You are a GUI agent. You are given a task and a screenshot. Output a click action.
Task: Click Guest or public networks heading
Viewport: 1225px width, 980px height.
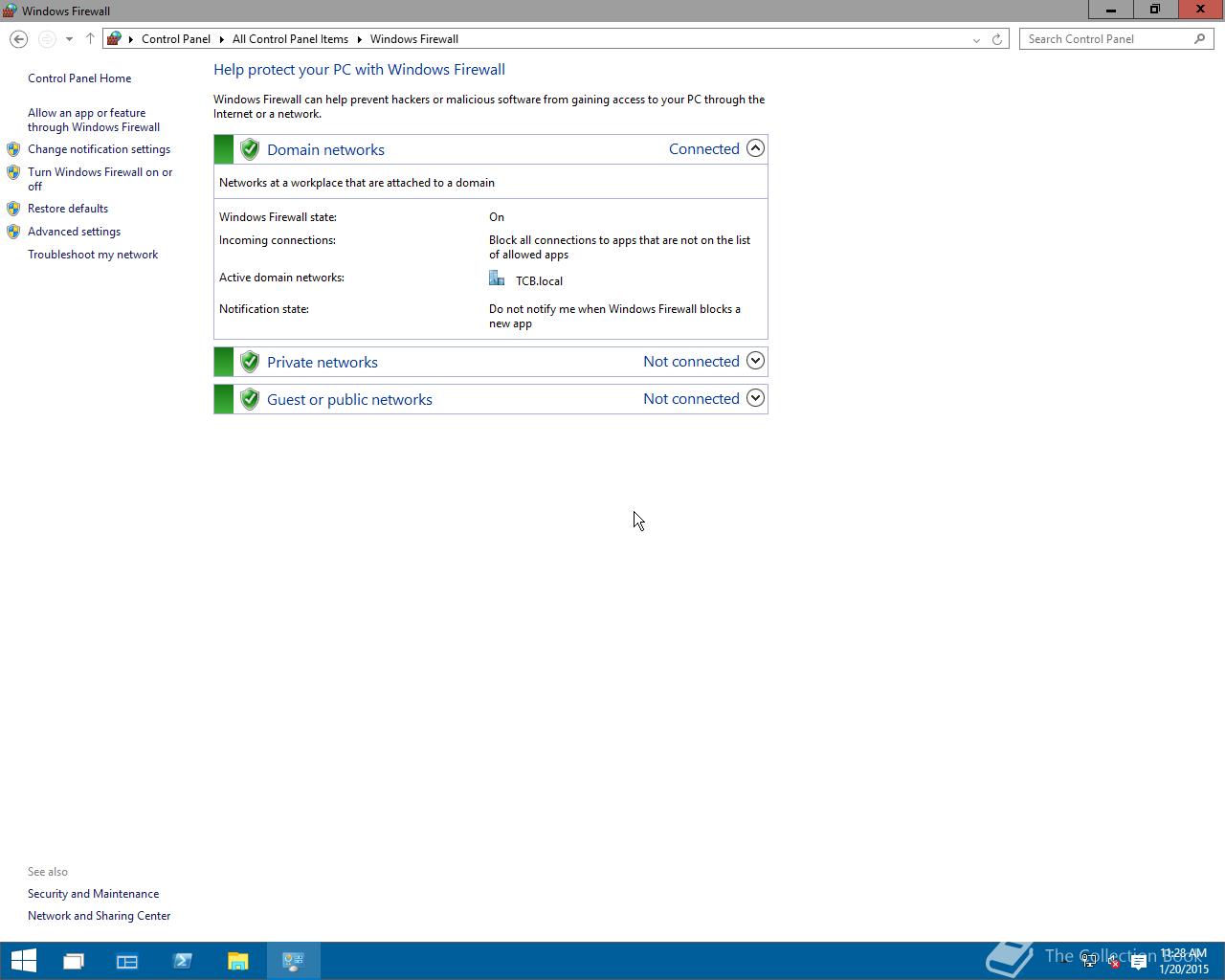pyautogui.click(x=349, y=399)
